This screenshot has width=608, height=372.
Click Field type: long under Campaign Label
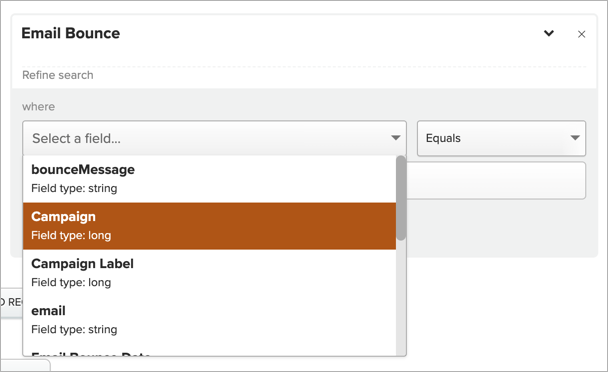click(71, 282)
